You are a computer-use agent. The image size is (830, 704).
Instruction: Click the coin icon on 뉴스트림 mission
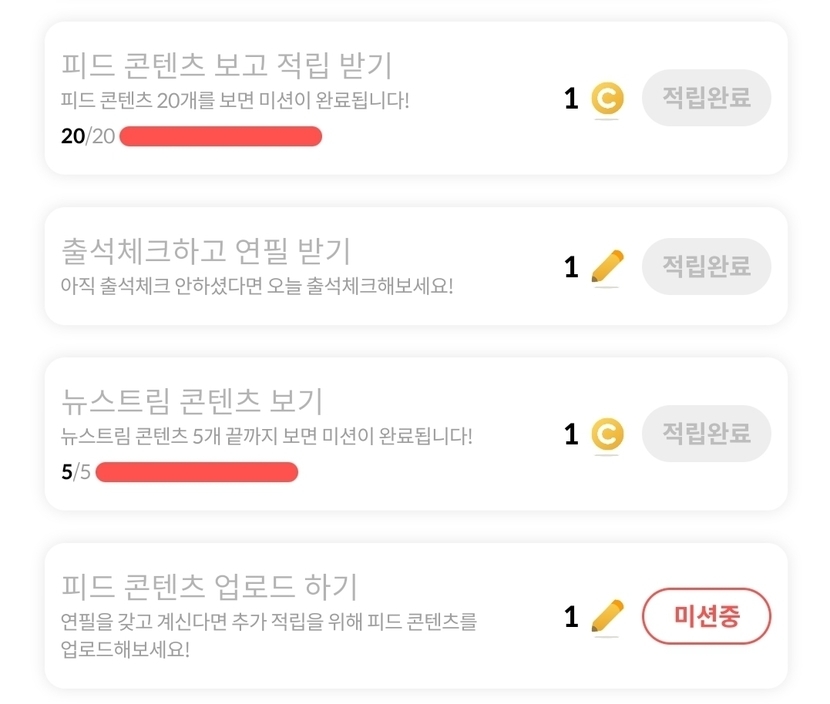coord(607,434)
